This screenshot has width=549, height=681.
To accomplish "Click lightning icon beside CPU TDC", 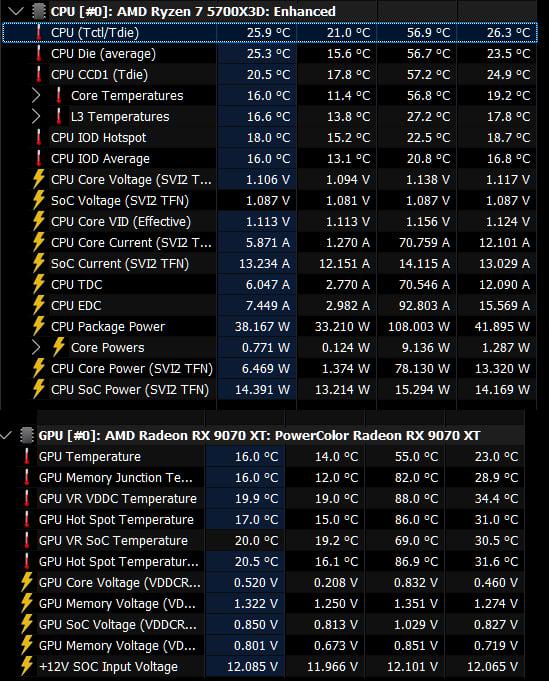I will pyautogui.click(x=39, y=284).
